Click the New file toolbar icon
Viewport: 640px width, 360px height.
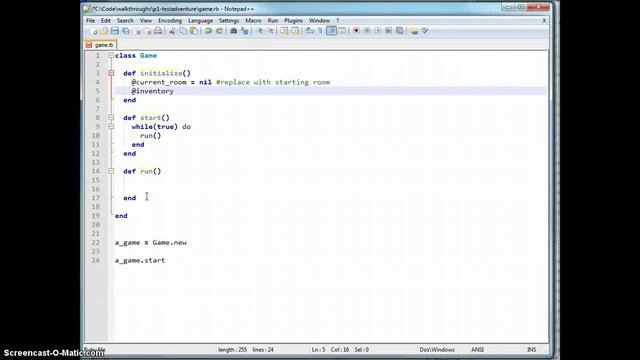coord(93,31)
